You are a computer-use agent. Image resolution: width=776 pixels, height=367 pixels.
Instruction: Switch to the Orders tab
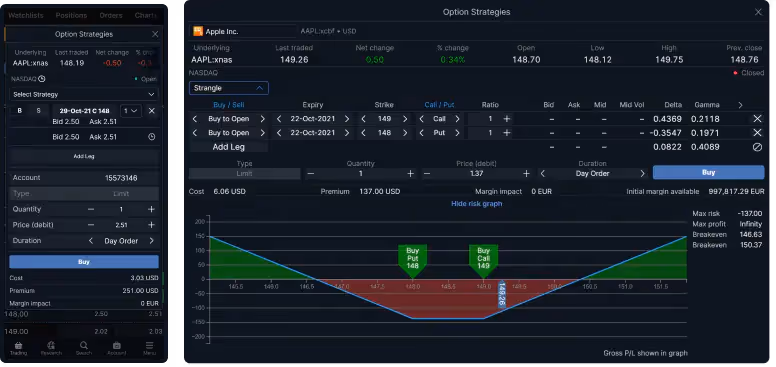point(110,15)
